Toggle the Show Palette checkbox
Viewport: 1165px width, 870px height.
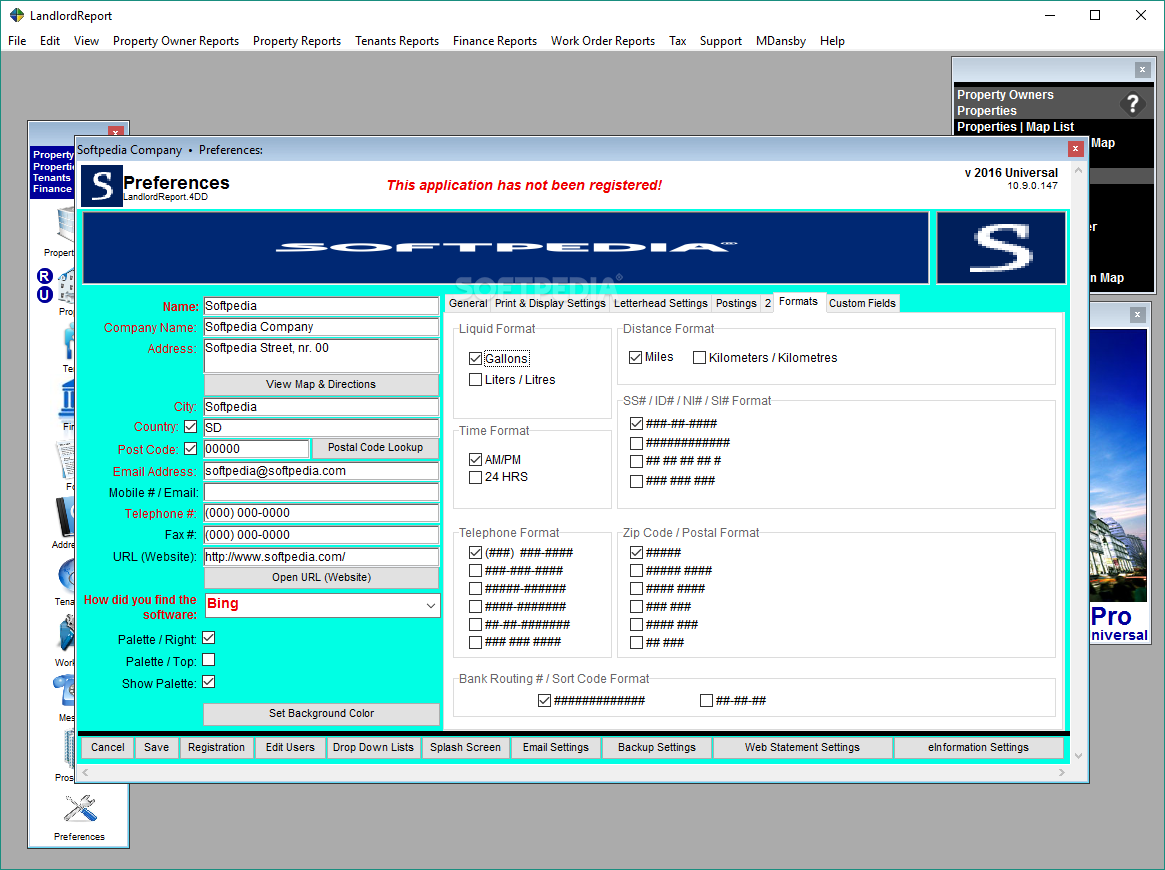[x=209, y=682]
